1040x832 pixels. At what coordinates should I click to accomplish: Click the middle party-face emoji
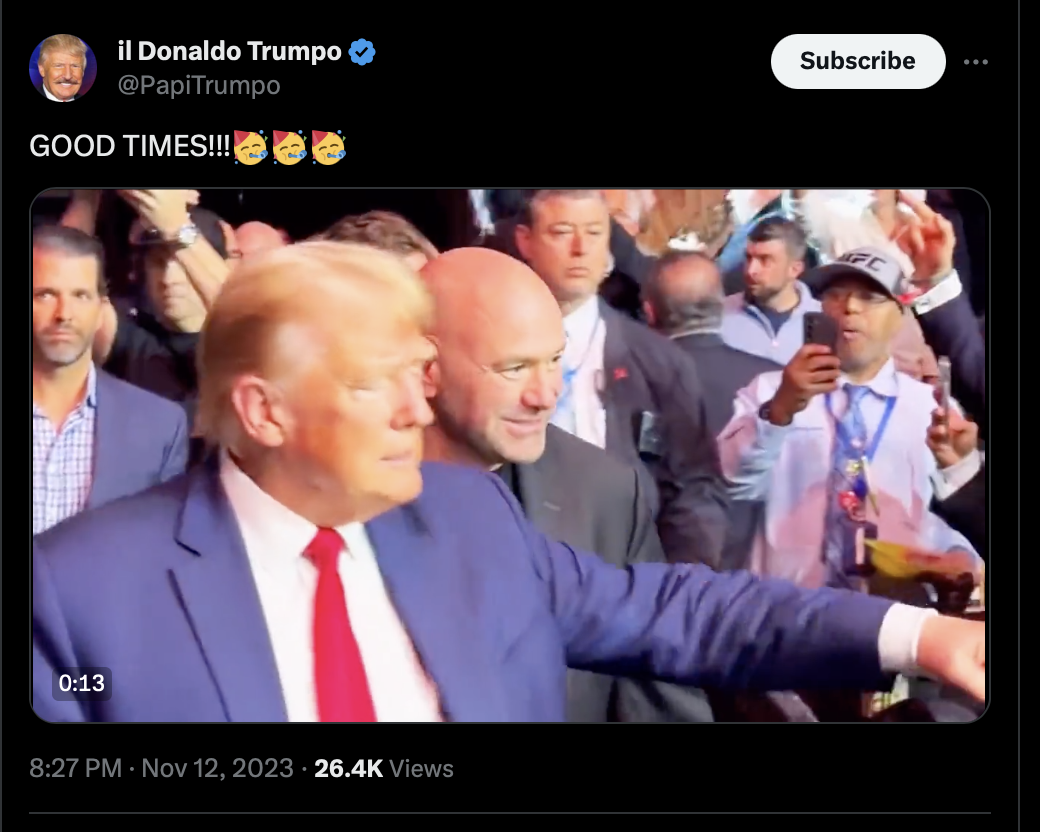[x=289, y=147]
